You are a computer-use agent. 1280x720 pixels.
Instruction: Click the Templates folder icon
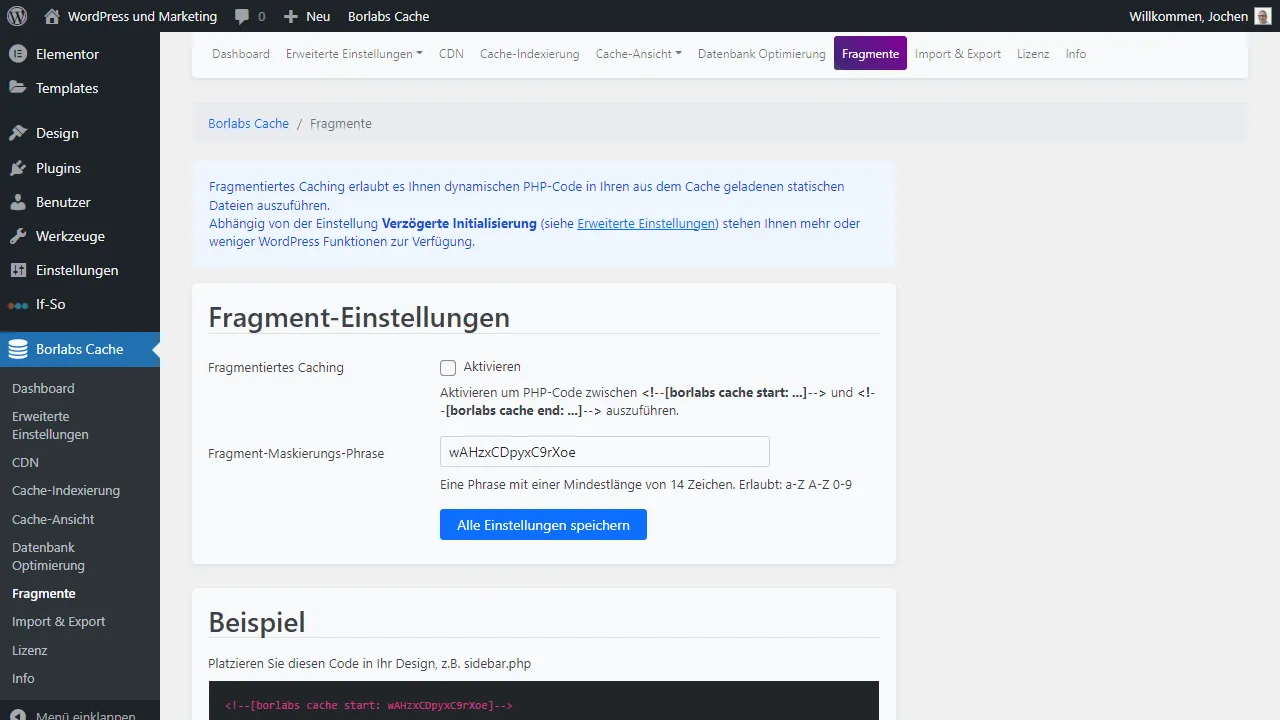click(17, 88)
